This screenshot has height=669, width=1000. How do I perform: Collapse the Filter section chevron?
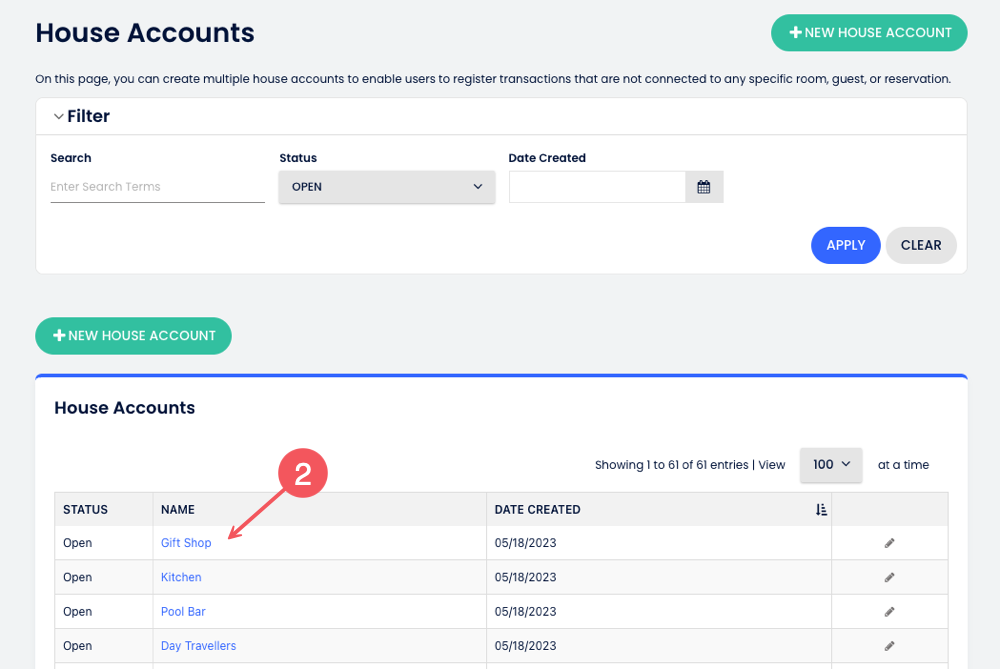pyautogui.click(x=59, y=117)
